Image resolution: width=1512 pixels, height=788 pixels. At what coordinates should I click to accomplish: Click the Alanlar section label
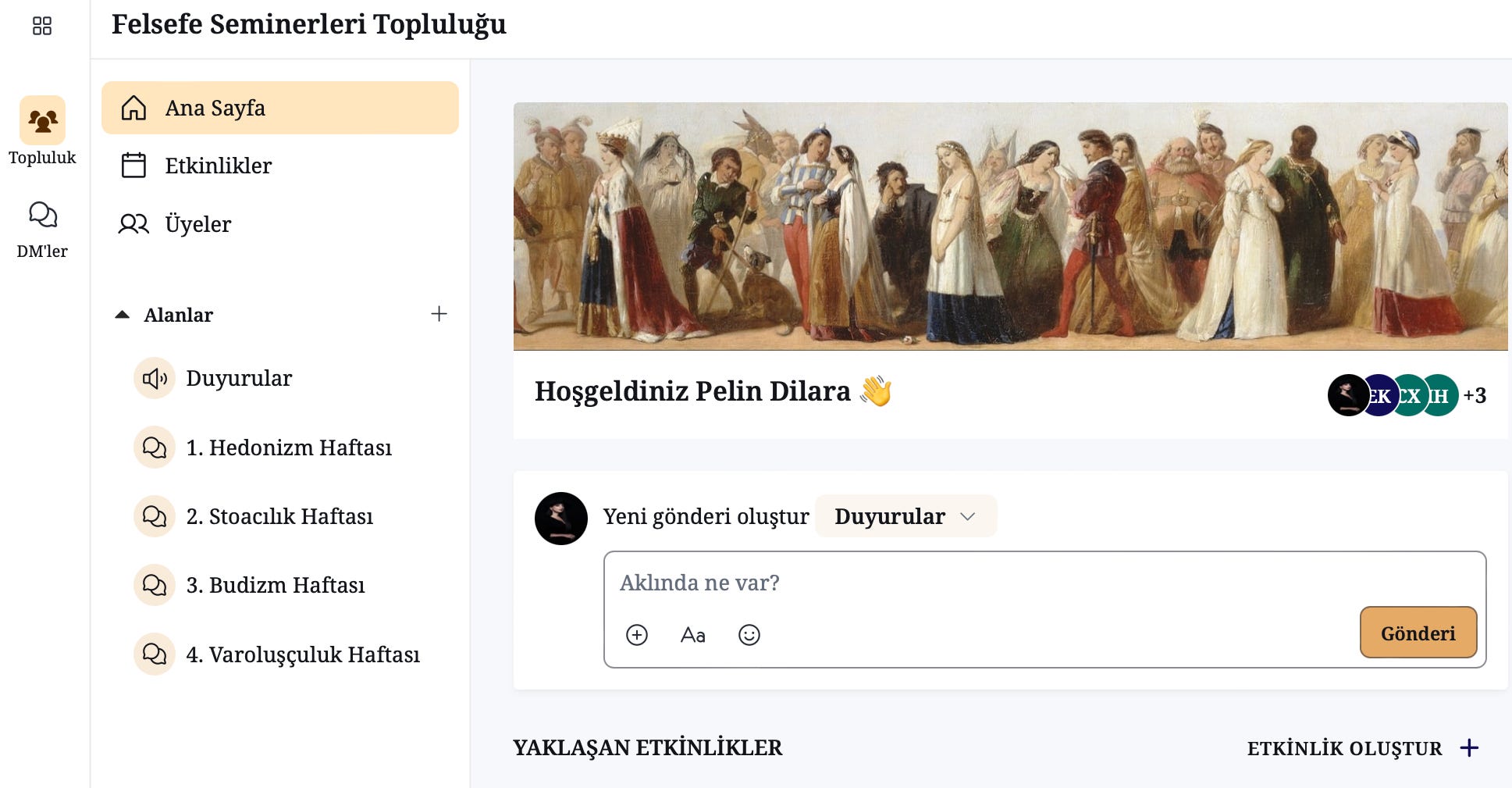click(x=178, y=315)
